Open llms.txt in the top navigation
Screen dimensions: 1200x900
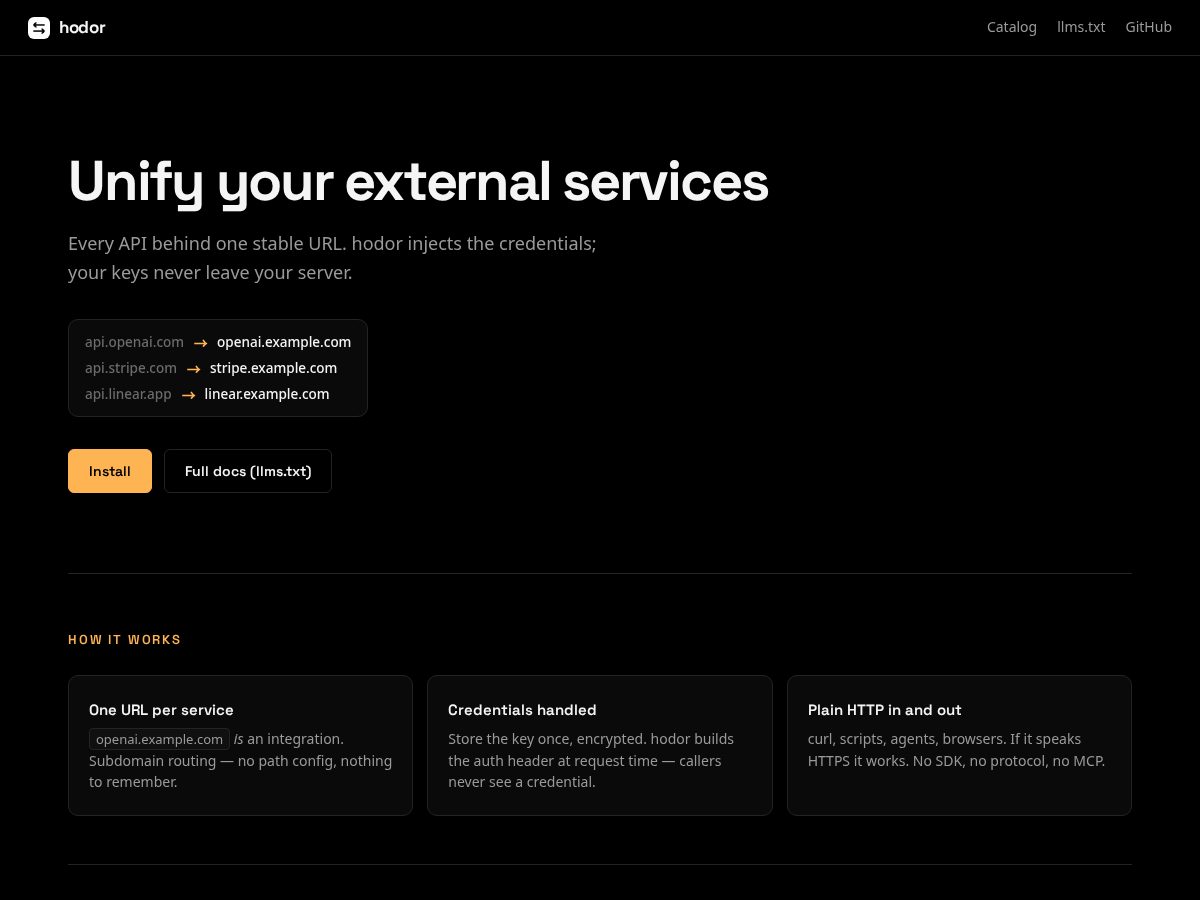point(1081,27)
